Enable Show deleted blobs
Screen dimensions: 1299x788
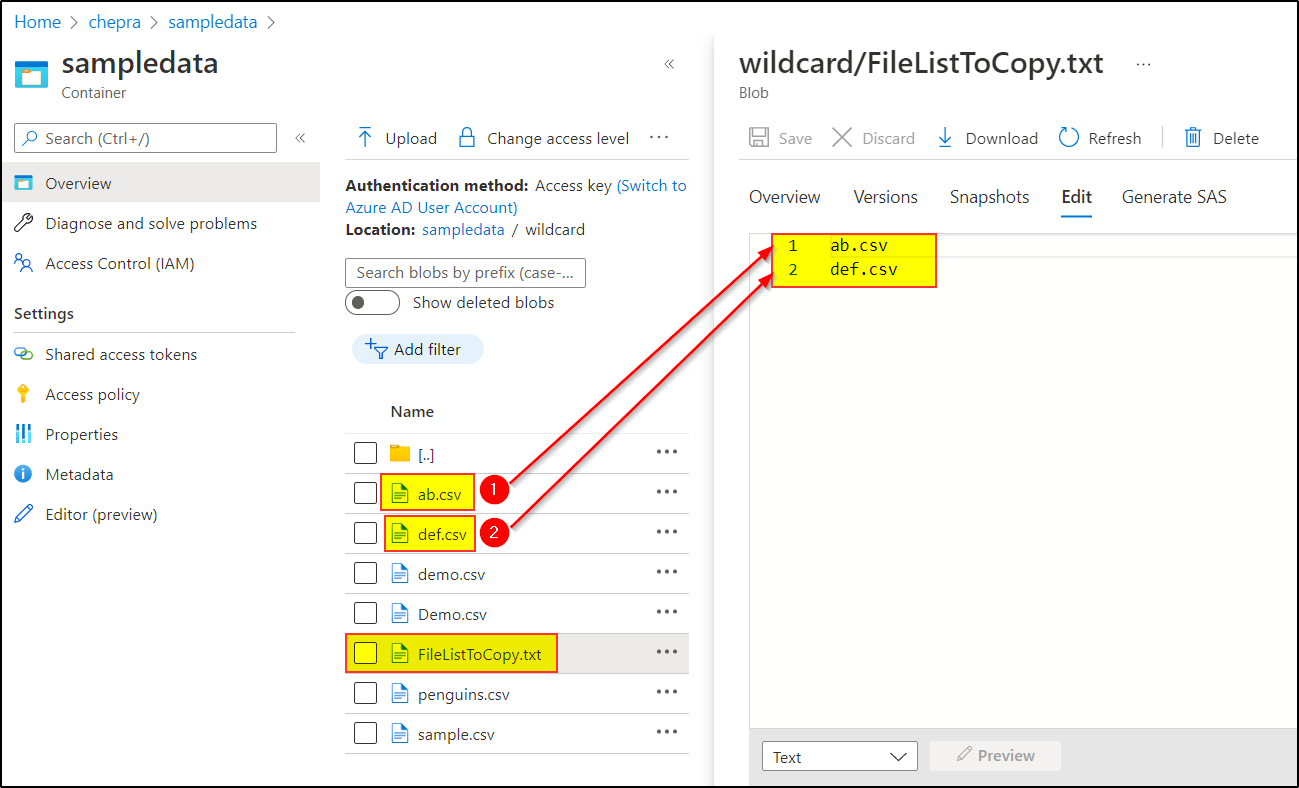[x=372, y=302]
